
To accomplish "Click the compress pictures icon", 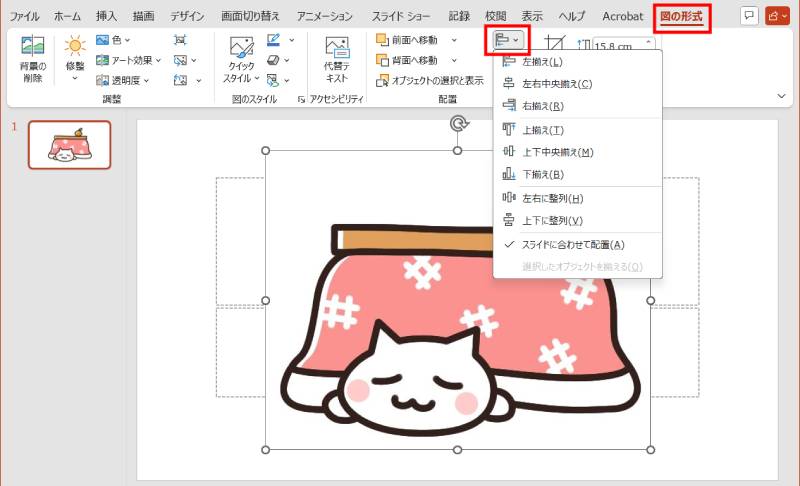I will point(180,40).
